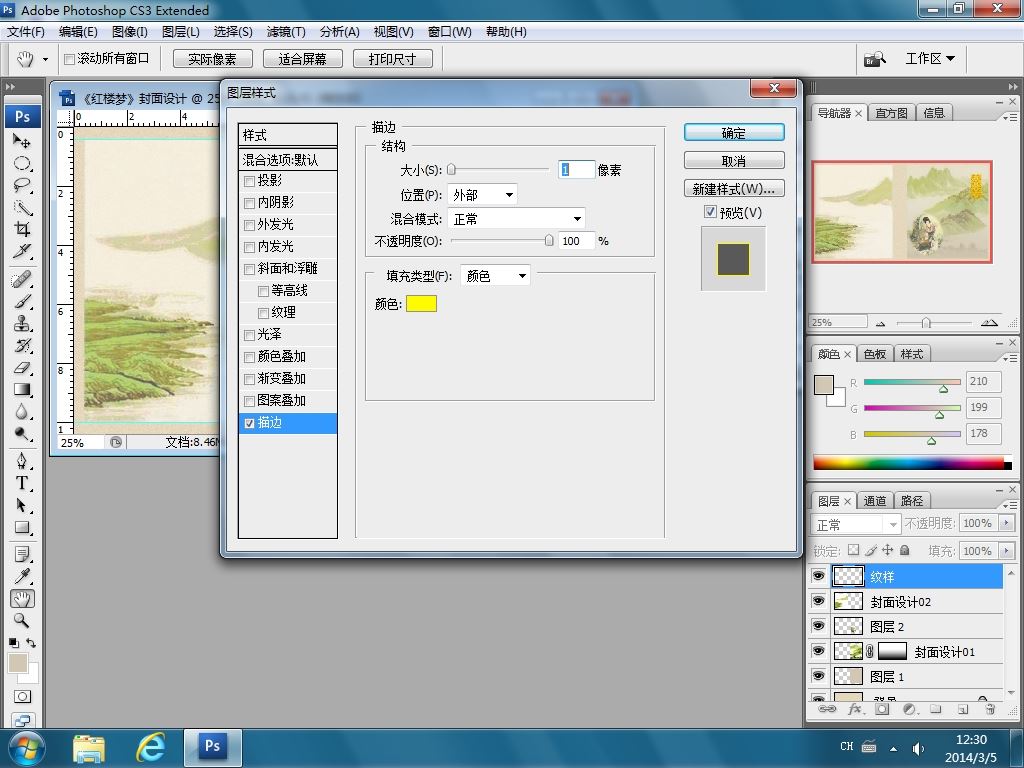Click the 新建样式(W)... button
This screenshot has width=1024, height=768.
pyautogui.click(x=734, y=189)
